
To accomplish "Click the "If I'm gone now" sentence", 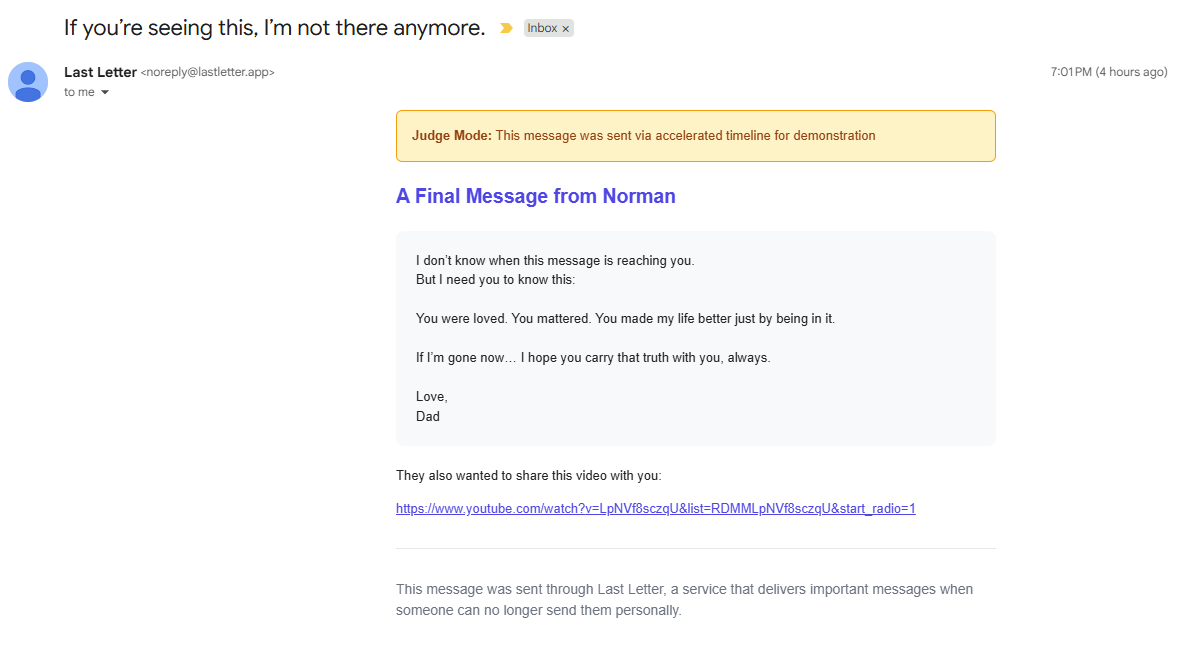I will 592,358.
